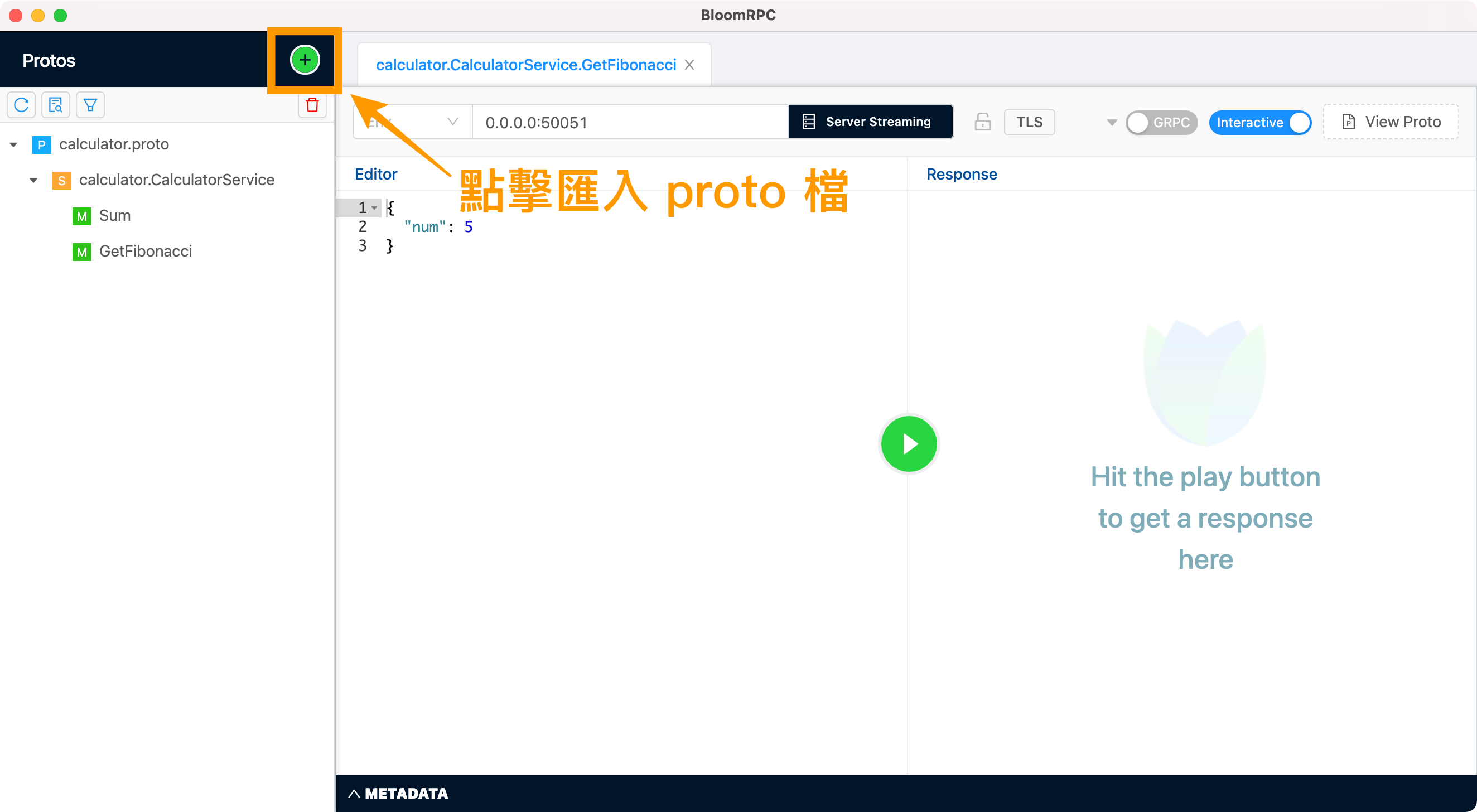Image resolution: width=1477 pixels, height=812 pixels.
Task: Select the calculator.CalculatorService.GetFibonacci tab
Action: (525, 65)
